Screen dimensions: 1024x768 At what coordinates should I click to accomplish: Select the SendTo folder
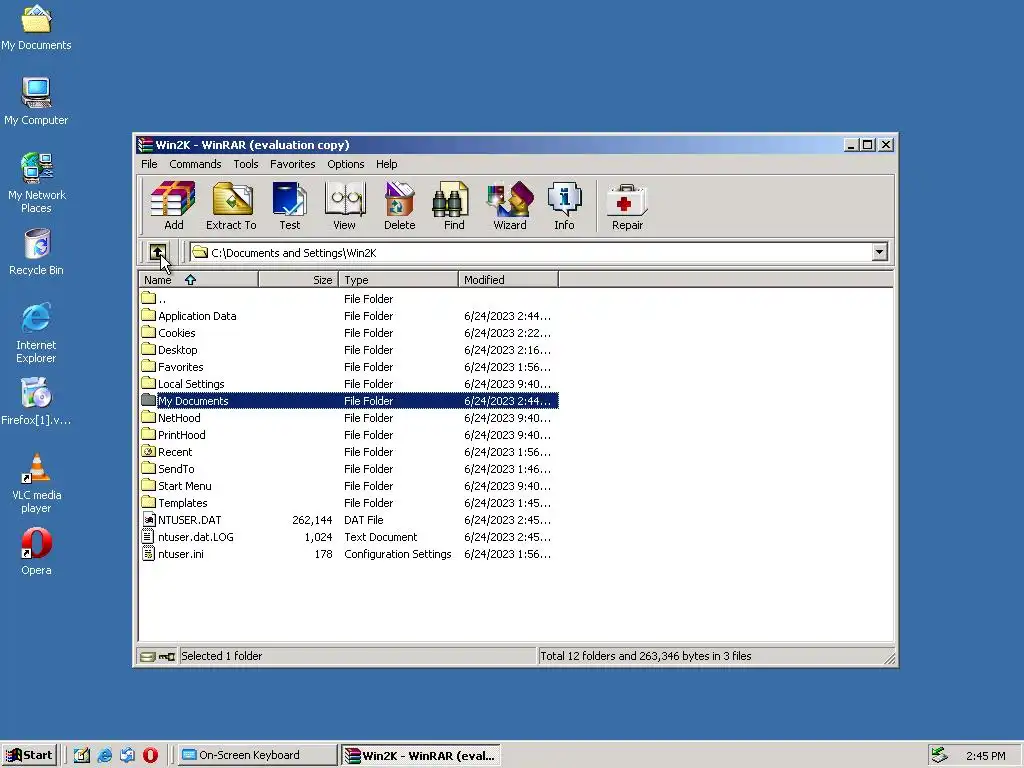[349, 468]
